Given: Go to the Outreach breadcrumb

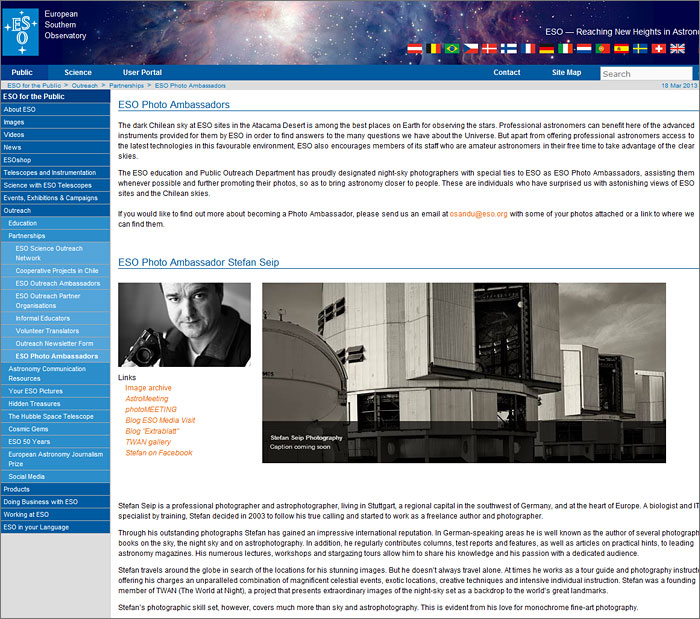Looking at the screenshot, I should point(84,86).
